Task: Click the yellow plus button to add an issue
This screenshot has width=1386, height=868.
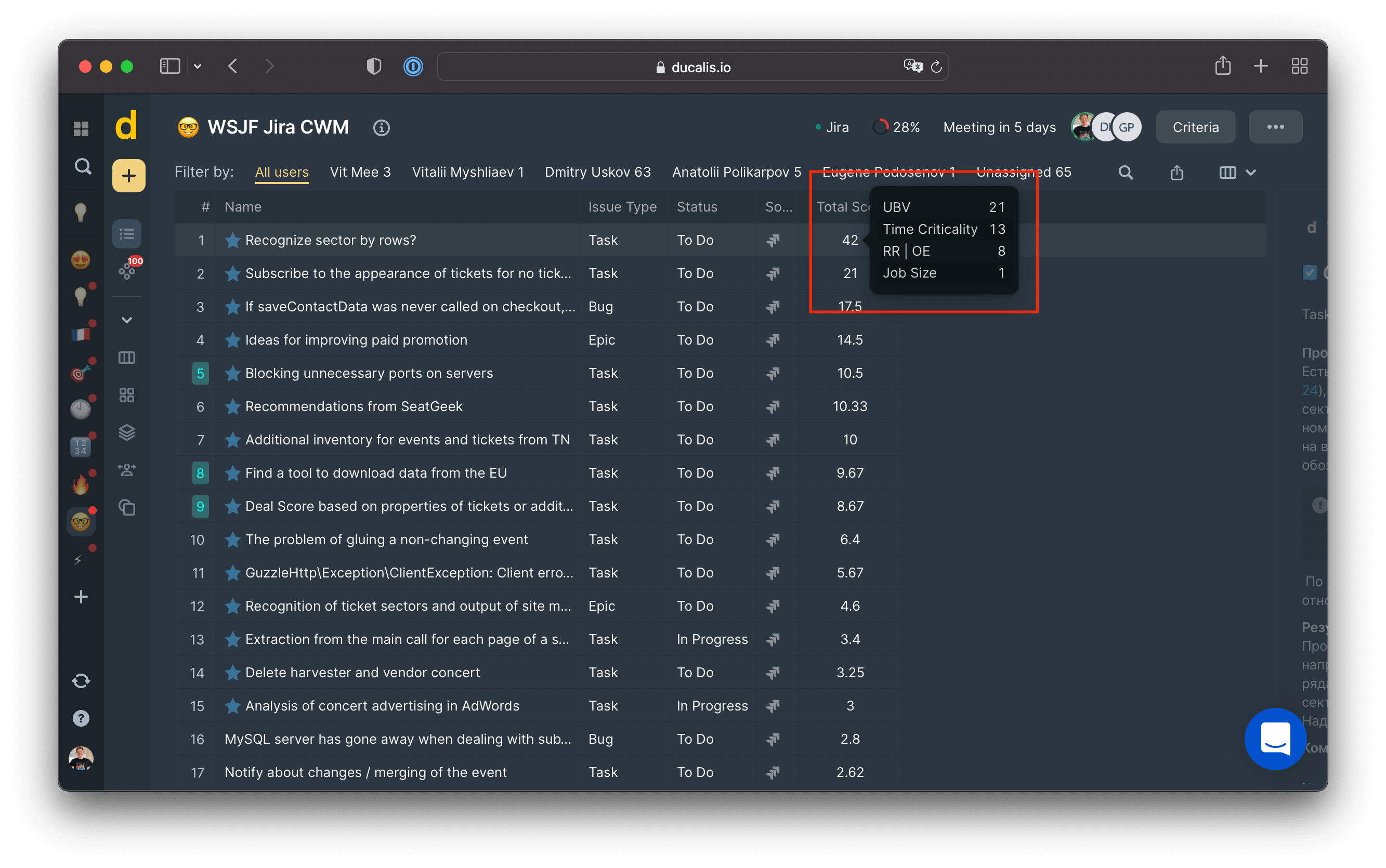Action: [128, 176]
